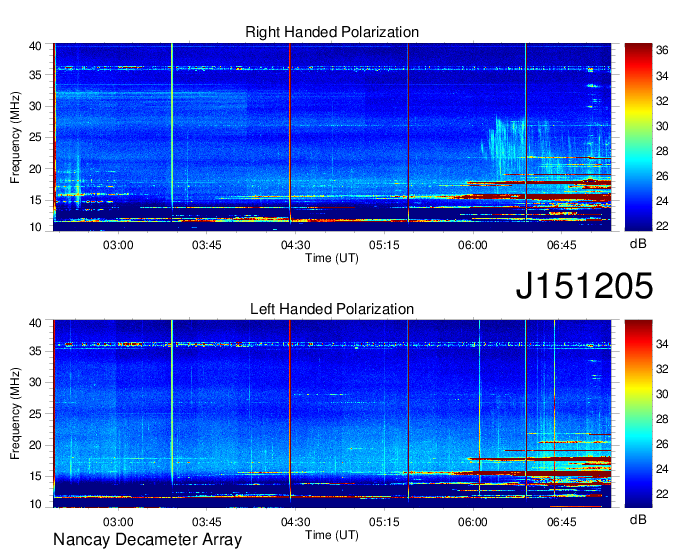Click 40 MHz frequency tick of Left Handed plot
The image size is (680, 552).
click(35, 323)
